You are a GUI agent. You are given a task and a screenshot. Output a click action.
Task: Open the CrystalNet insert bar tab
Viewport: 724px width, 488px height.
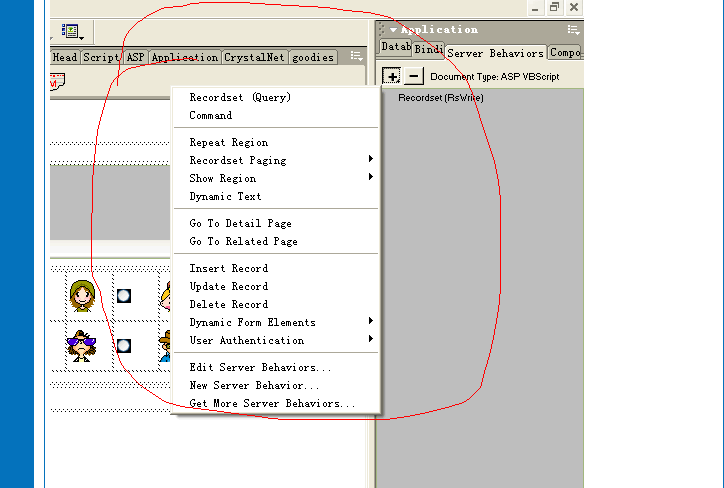tap(255, 57)
